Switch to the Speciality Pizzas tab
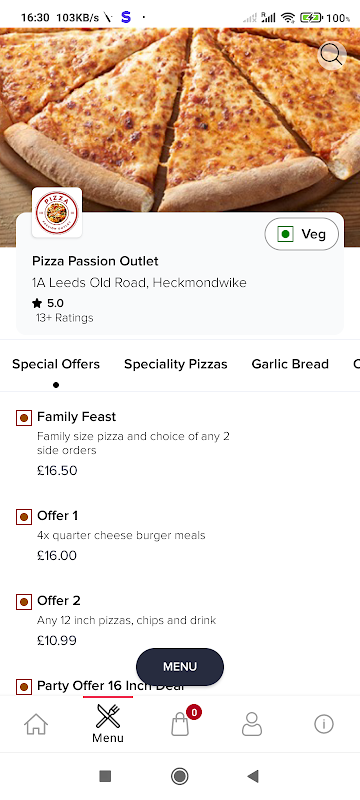 tap(176, 364)
